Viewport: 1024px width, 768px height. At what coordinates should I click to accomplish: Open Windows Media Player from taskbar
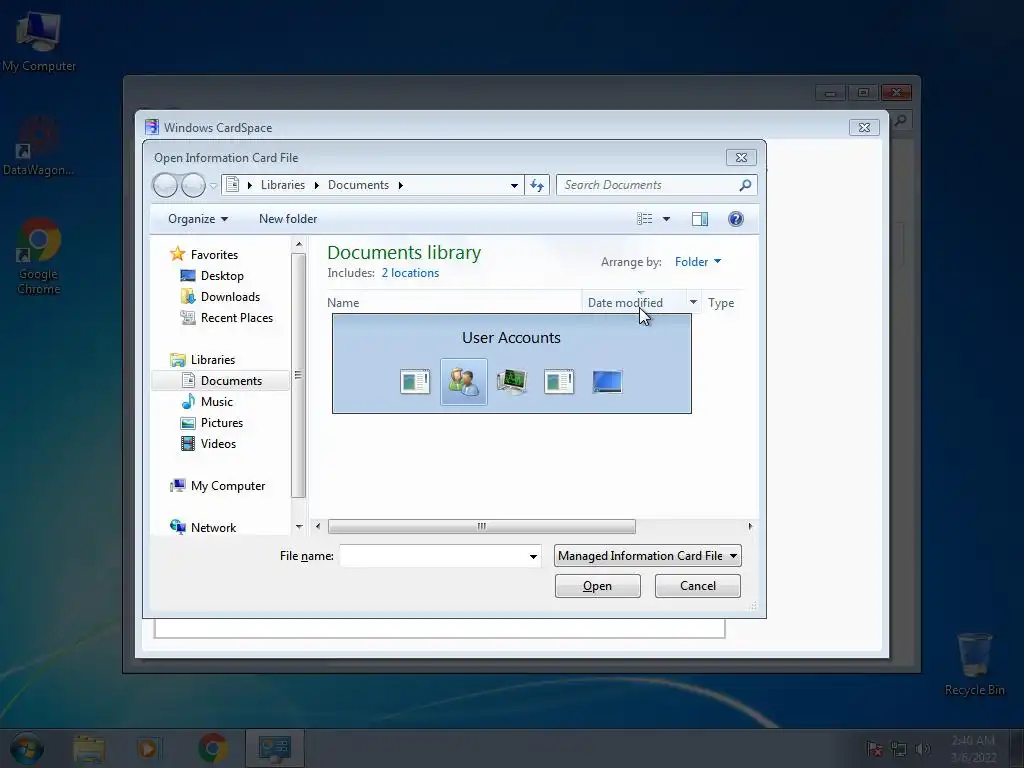(x=149, y=748)
